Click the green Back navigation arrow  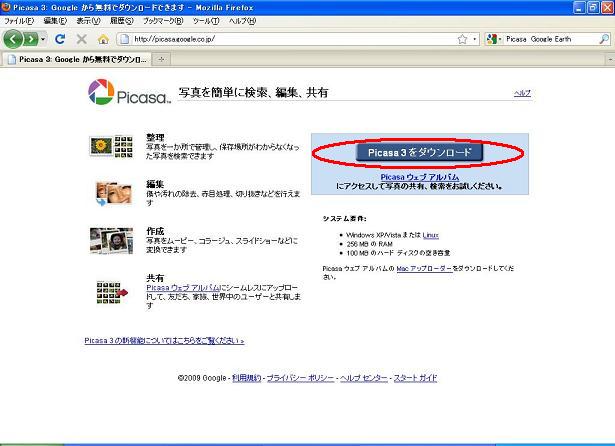click(13, 39)
